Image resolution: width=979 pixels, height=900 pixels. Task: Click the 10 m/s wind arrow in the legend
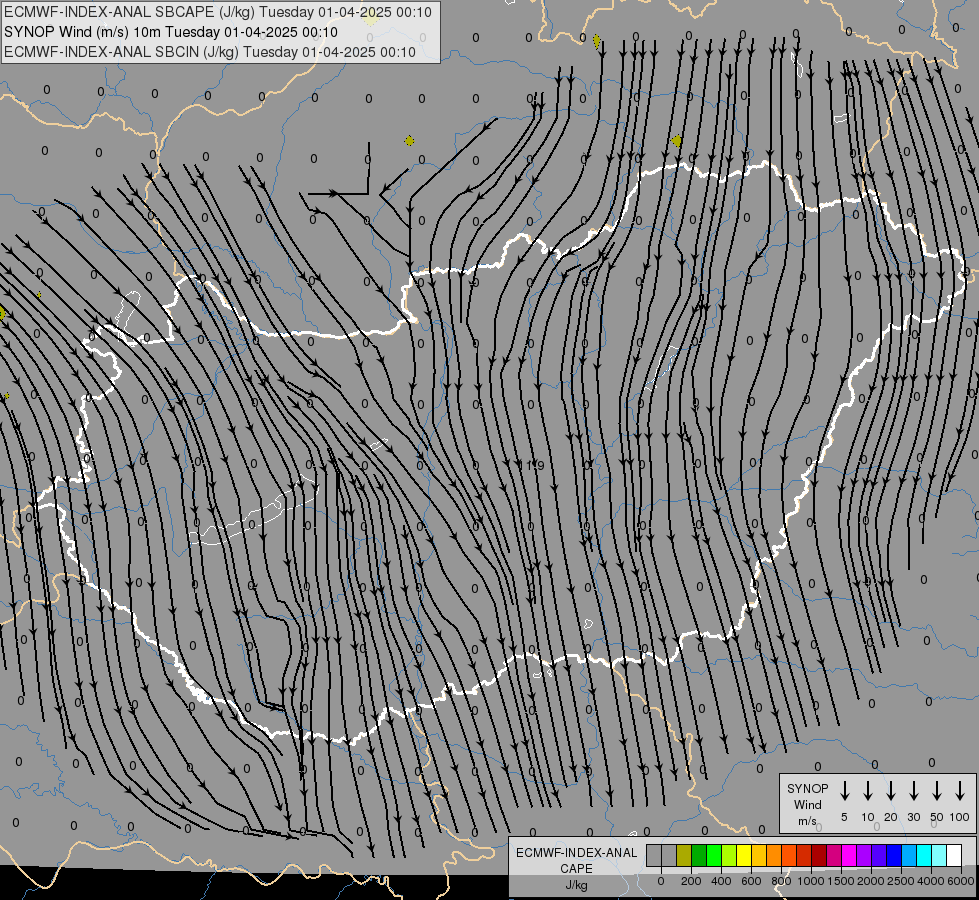[867, 791]
